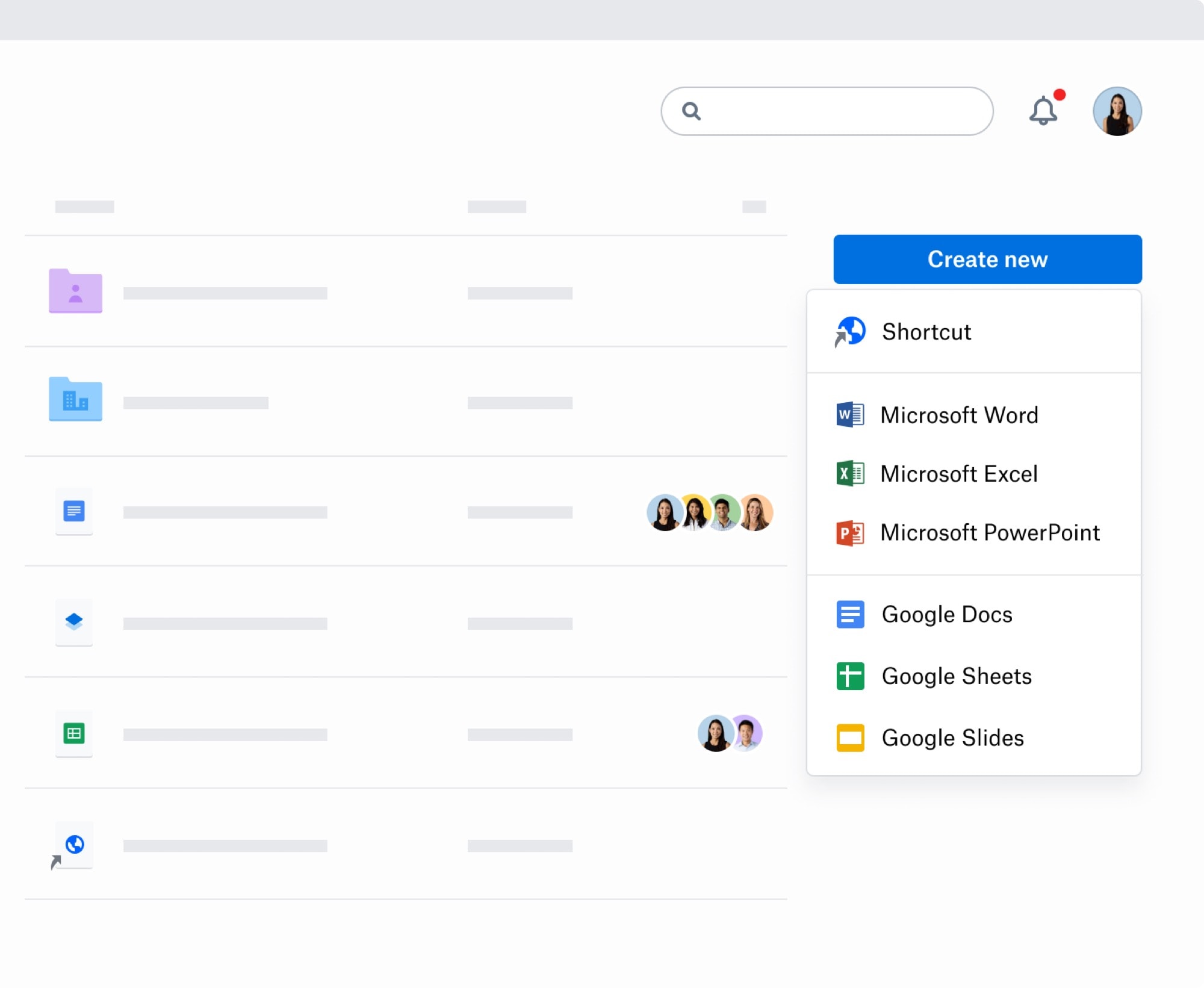The height and width of the screenshot is (988, 1204).
Task: Select the Microsoft Excel icon in the menu
Action: pyautogui.click(x=849, y=474)
